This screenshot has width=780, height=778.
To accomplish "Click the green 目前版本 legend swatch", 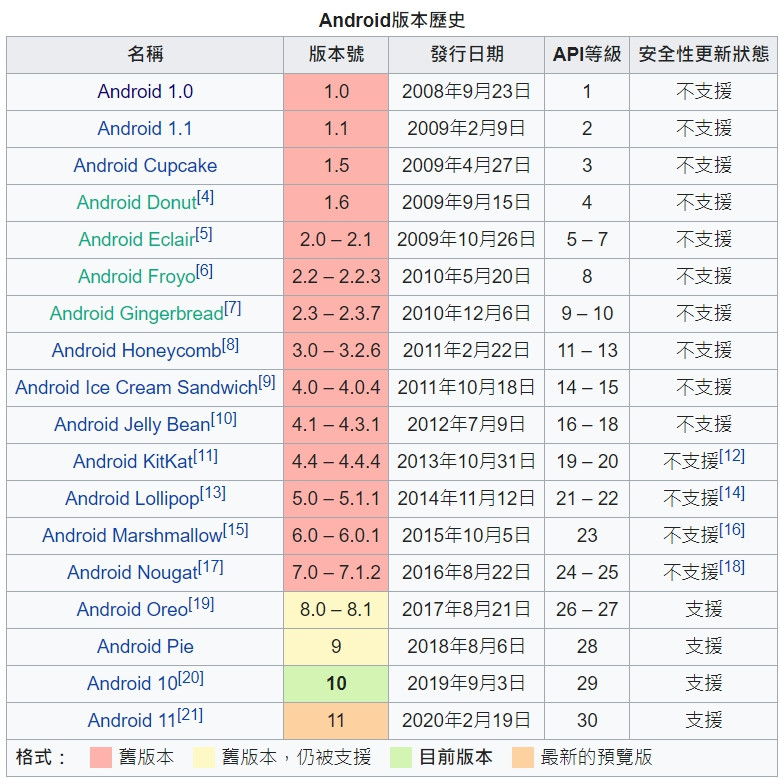I will click(401, 758).
